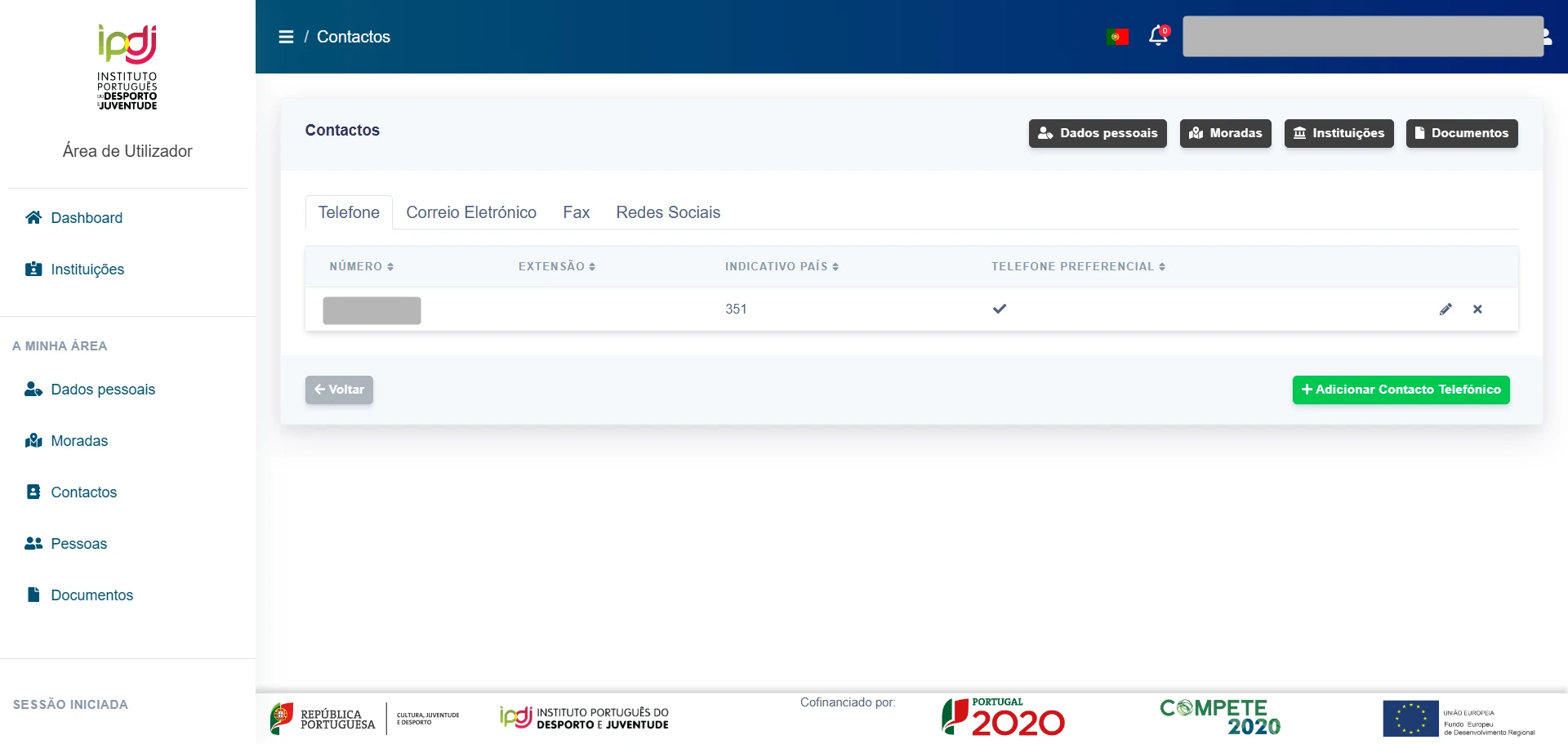The height and width of the screenshot is (744, 1568).
Task: Switch language via Portuguese flag
Action: (1117, 37)
